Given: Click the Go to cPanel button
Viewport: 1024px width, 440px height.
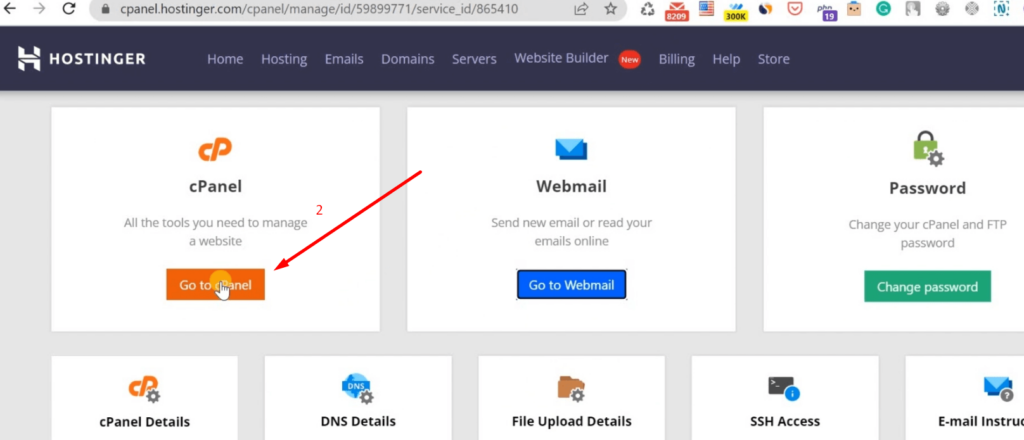Looking at the screenshot, I should [216, 285].
